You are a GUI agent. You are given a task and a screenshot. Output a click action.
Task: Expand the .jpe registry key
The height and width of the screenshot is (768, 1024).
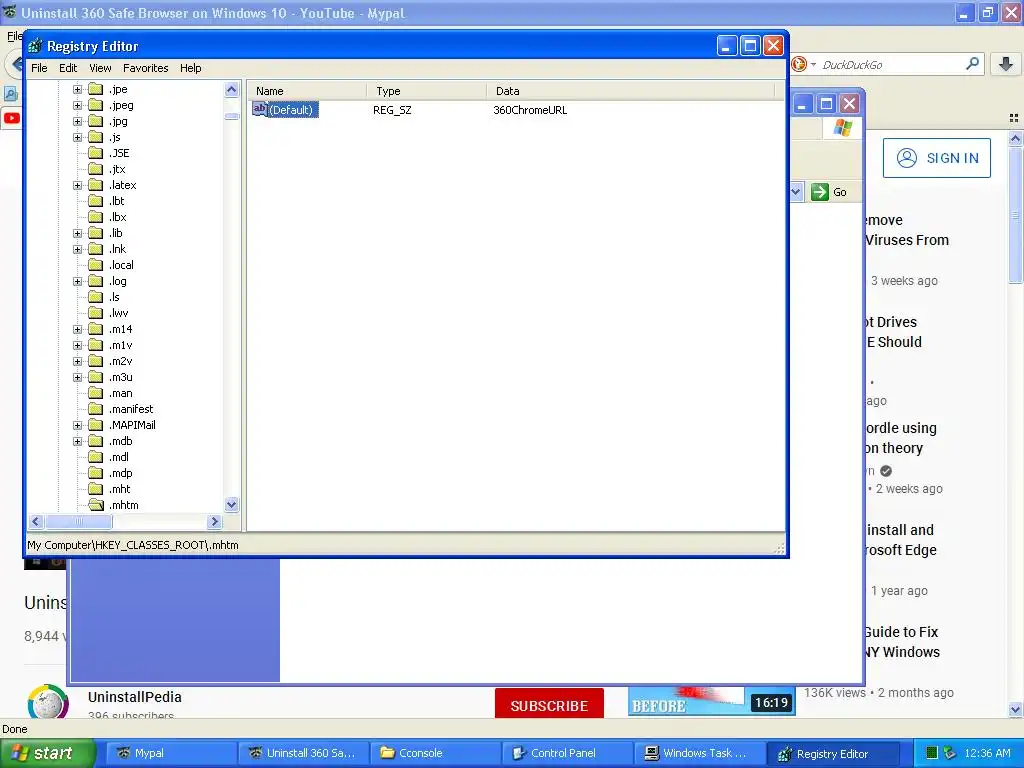tap(77, 89)
